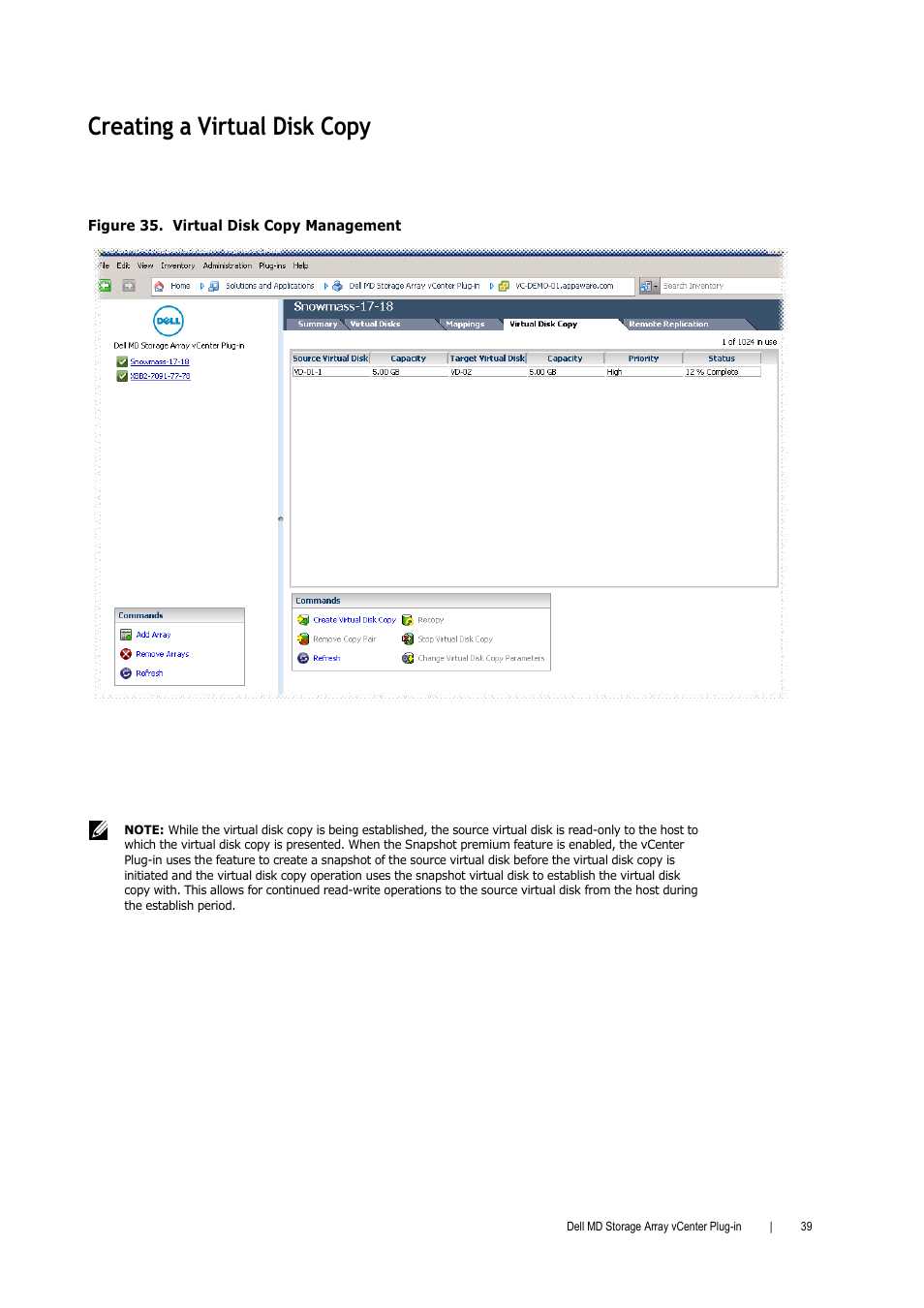The width and height of the screenshot is (924, 1308).
Task: Click the High priority cell
Action: click(644, 372)
